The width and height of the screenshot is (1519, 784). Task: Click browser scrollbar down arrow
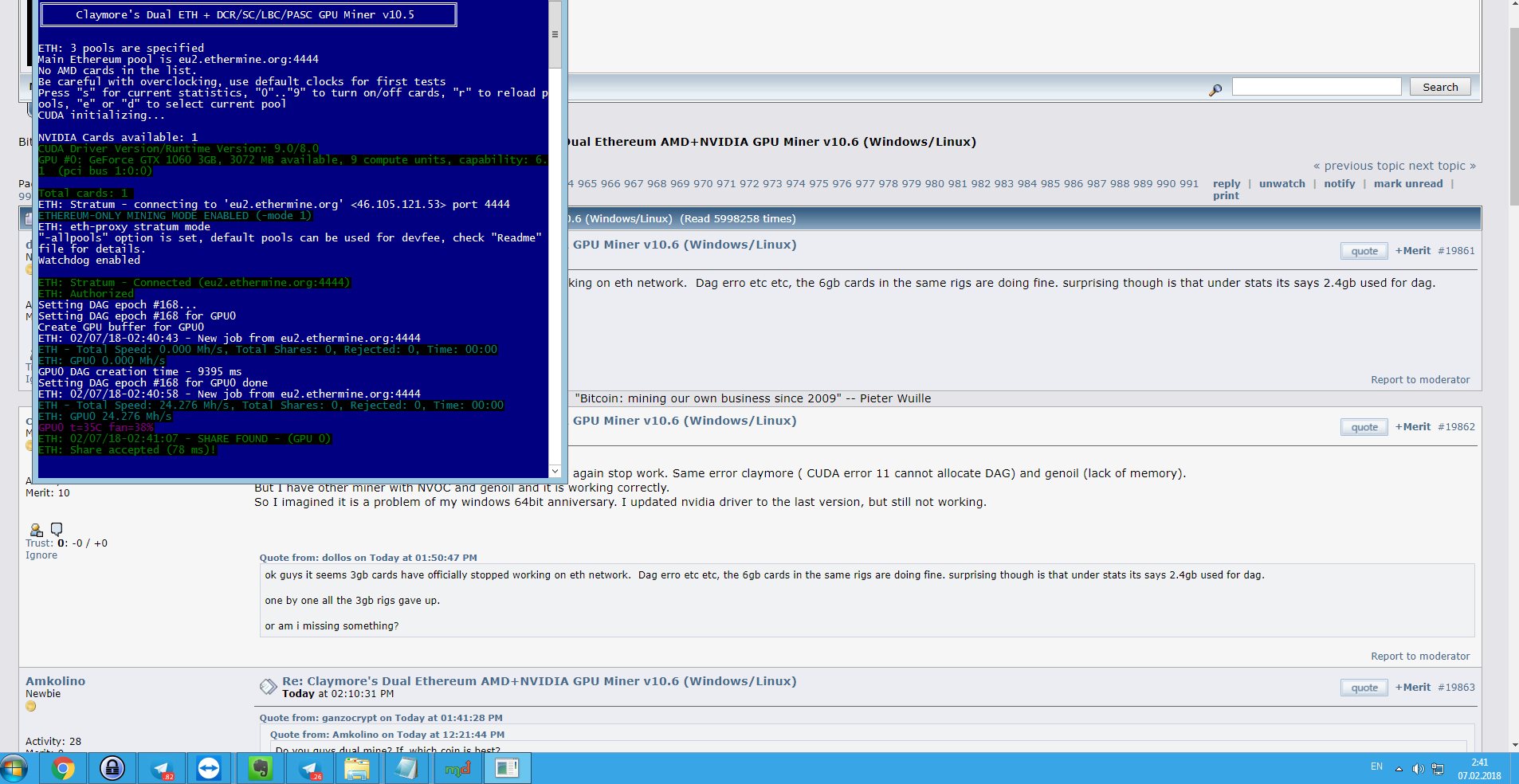[x=1513, y=746]
